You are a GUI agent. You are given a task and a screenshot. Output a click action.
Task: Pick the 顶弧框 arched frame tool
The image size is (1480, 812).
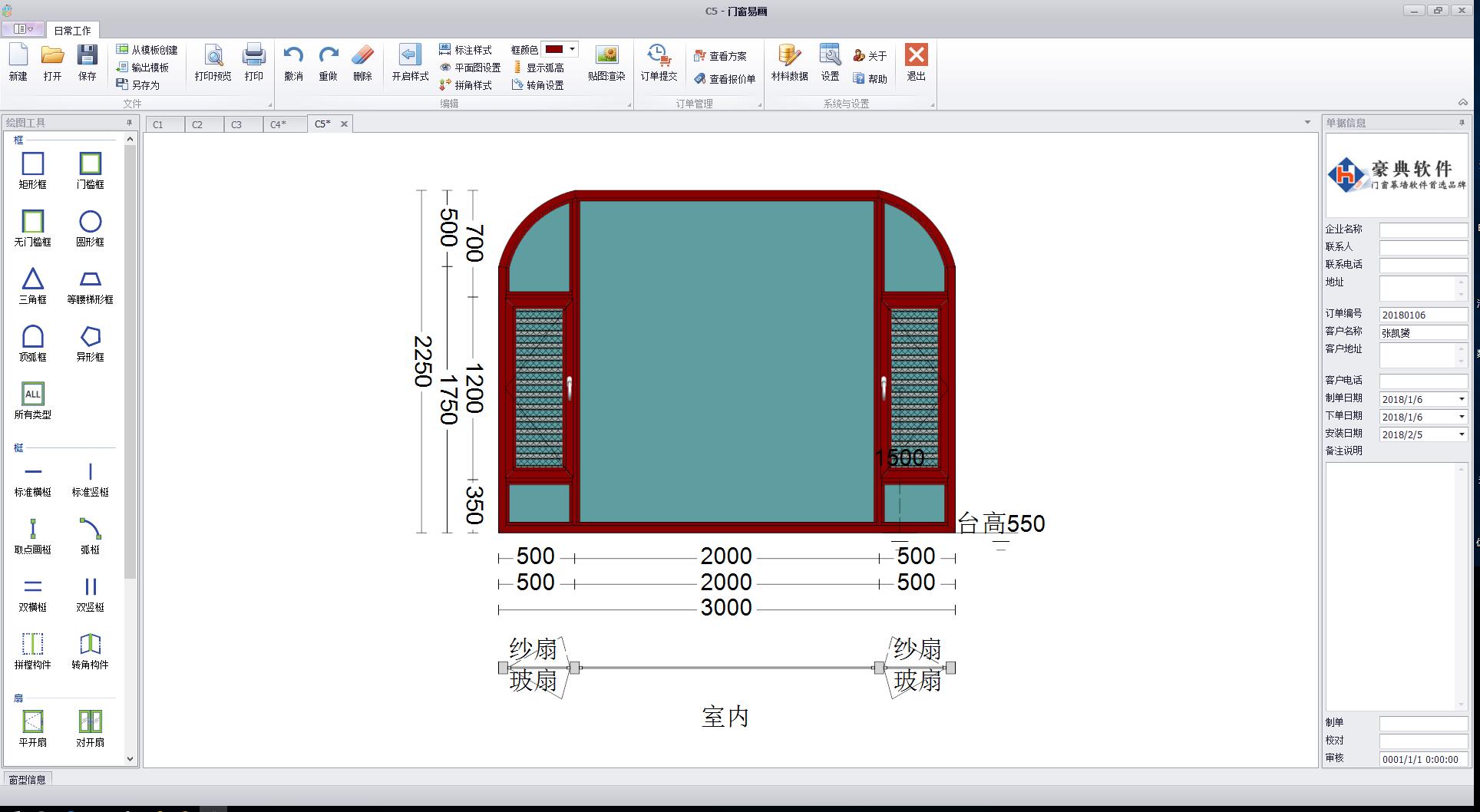click(x=32, y=342)
